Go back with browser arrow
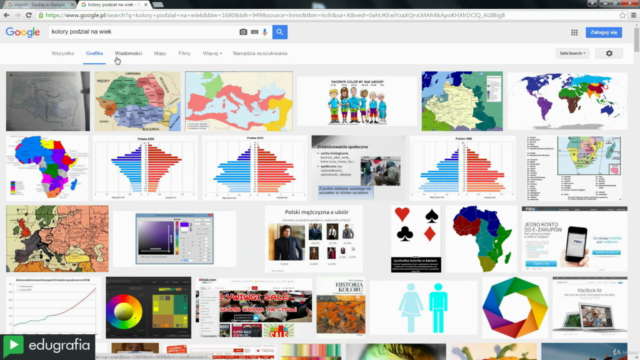This screenshot has width=640, height=360. pos(7,15)
